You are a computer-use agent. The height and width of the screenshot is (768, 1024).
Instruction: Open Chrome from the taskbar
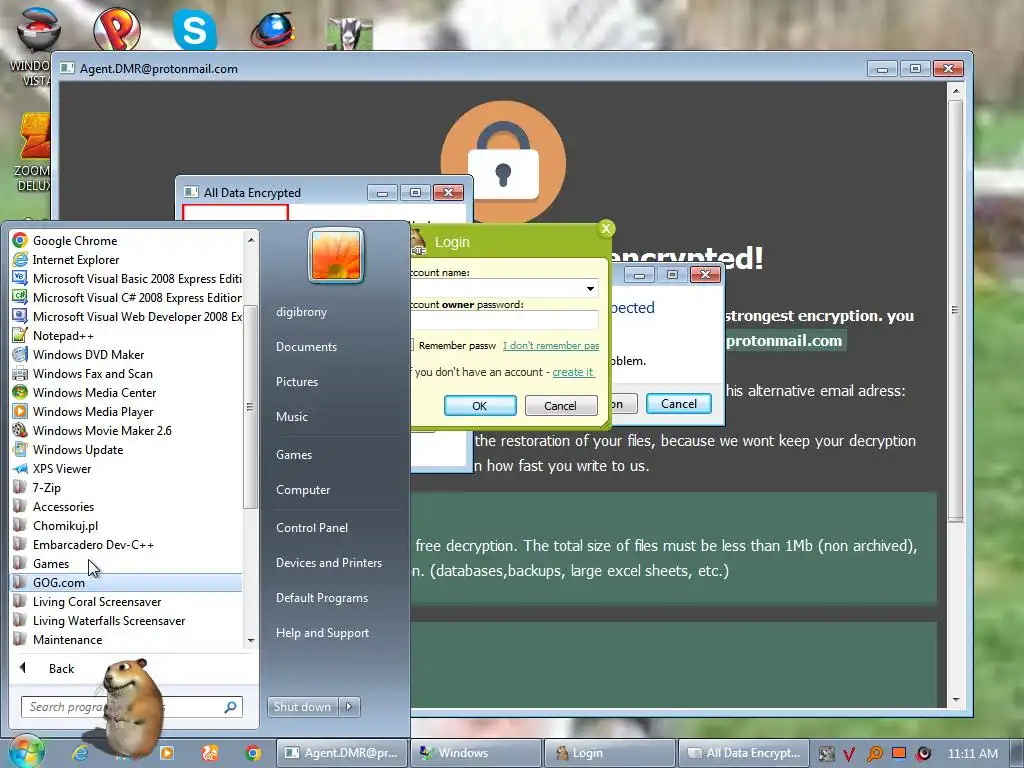(253, 753)
